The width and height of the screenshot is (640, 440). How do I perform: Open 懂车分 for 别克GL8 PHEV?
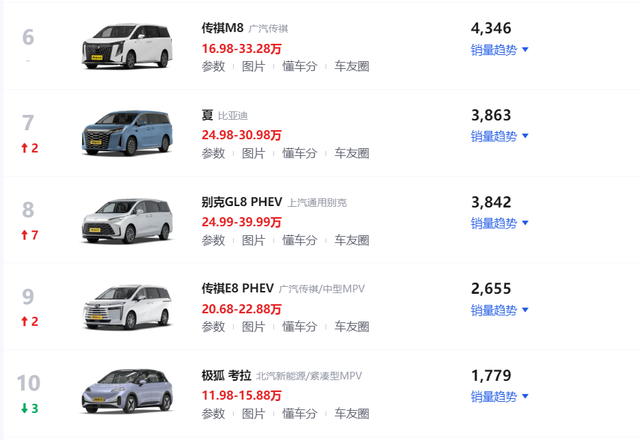coord(299,241)
